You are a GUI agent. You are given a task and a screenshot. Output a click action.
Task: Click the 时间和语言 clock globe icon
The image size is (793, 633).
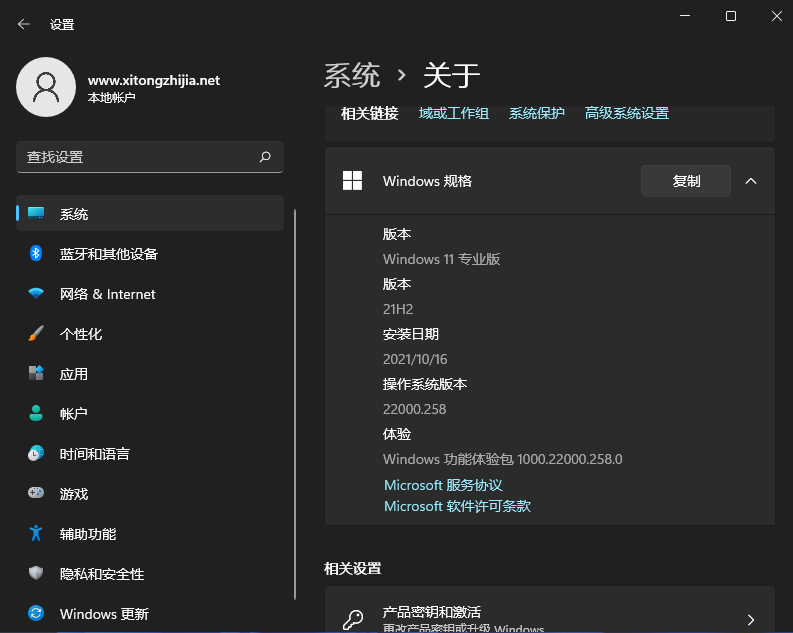(36, 453)
